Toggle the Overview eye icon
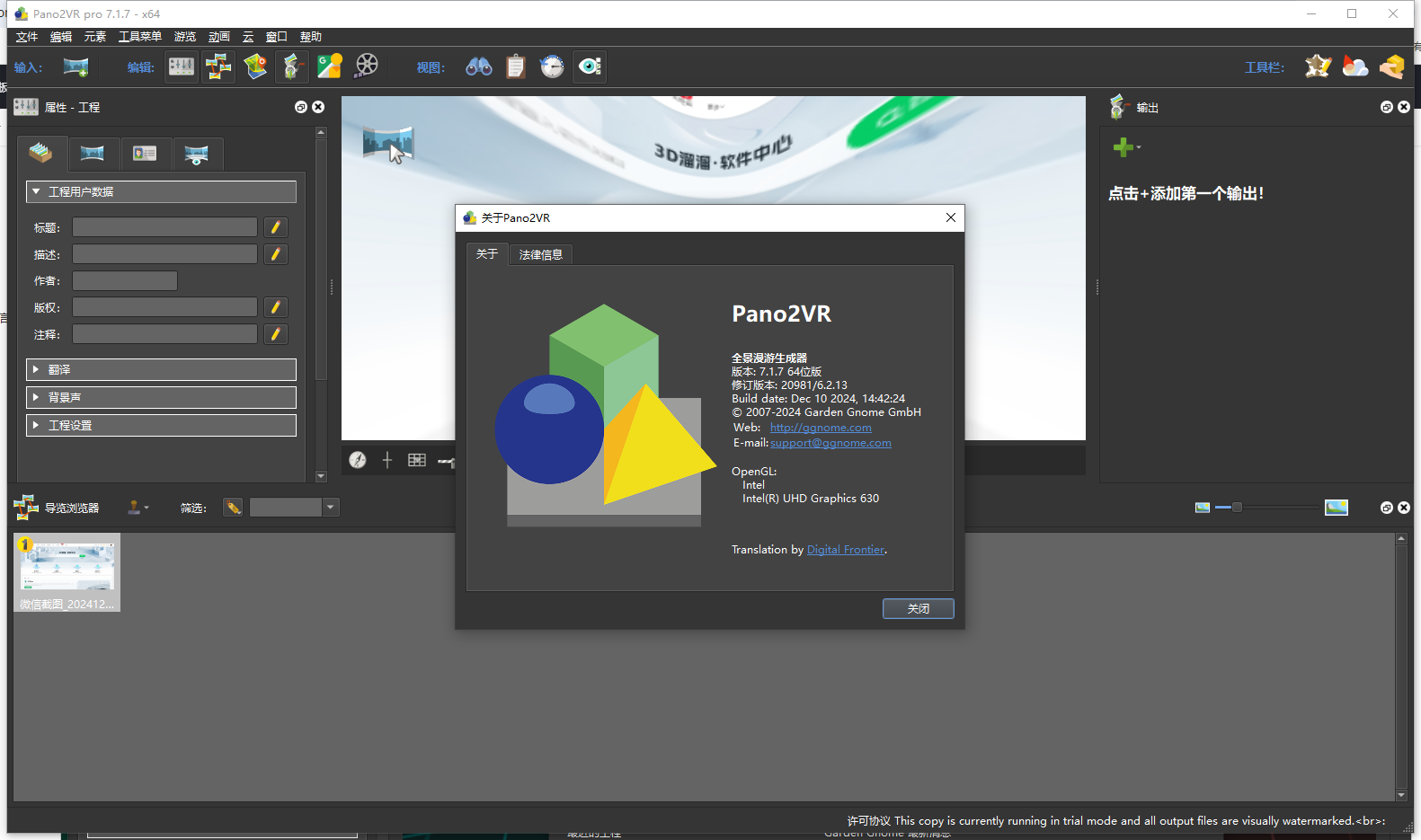This screenshot has width=1421, height=840. tap(590, 66)
